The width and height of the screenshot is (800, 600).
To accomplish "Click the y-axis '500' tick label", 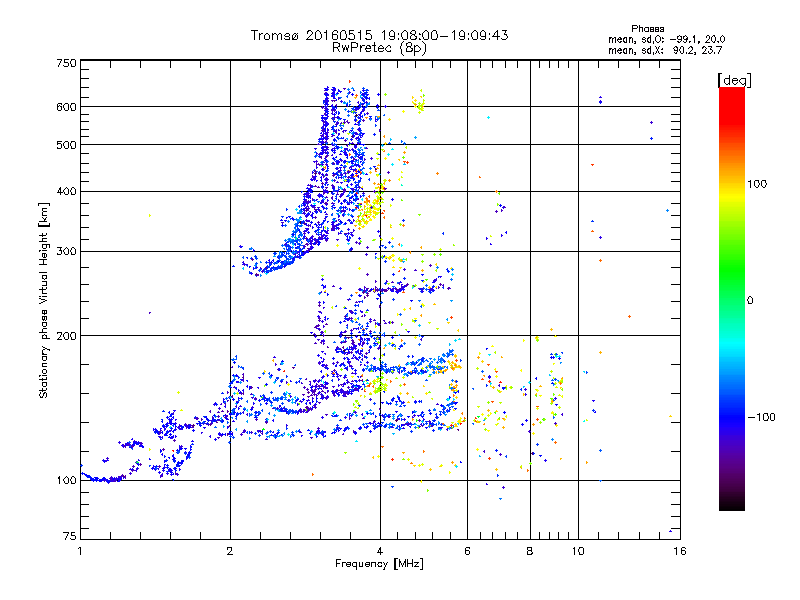I will 66,145.
